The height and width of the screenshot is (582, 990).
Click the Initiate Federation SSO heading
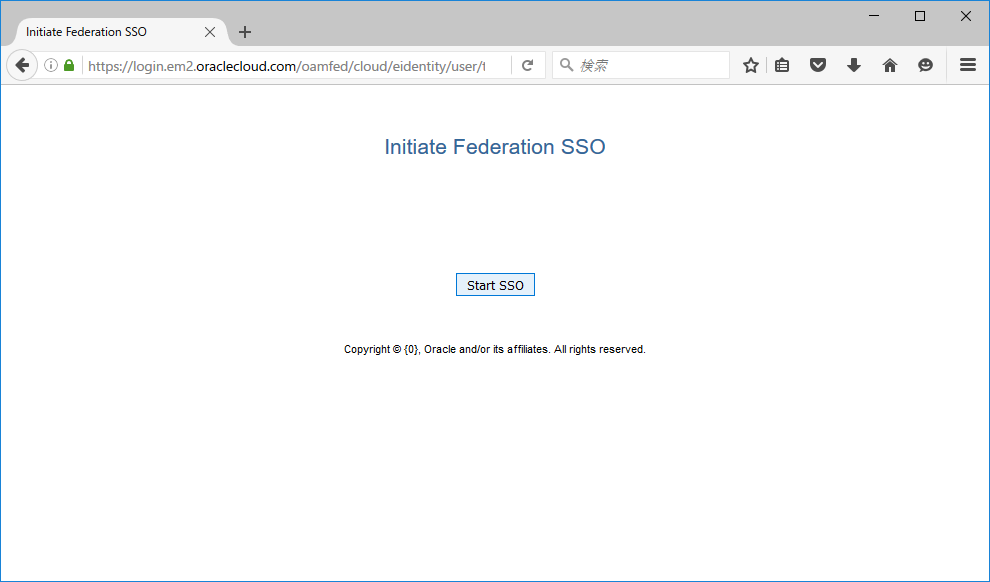click(x=495, y=147)
